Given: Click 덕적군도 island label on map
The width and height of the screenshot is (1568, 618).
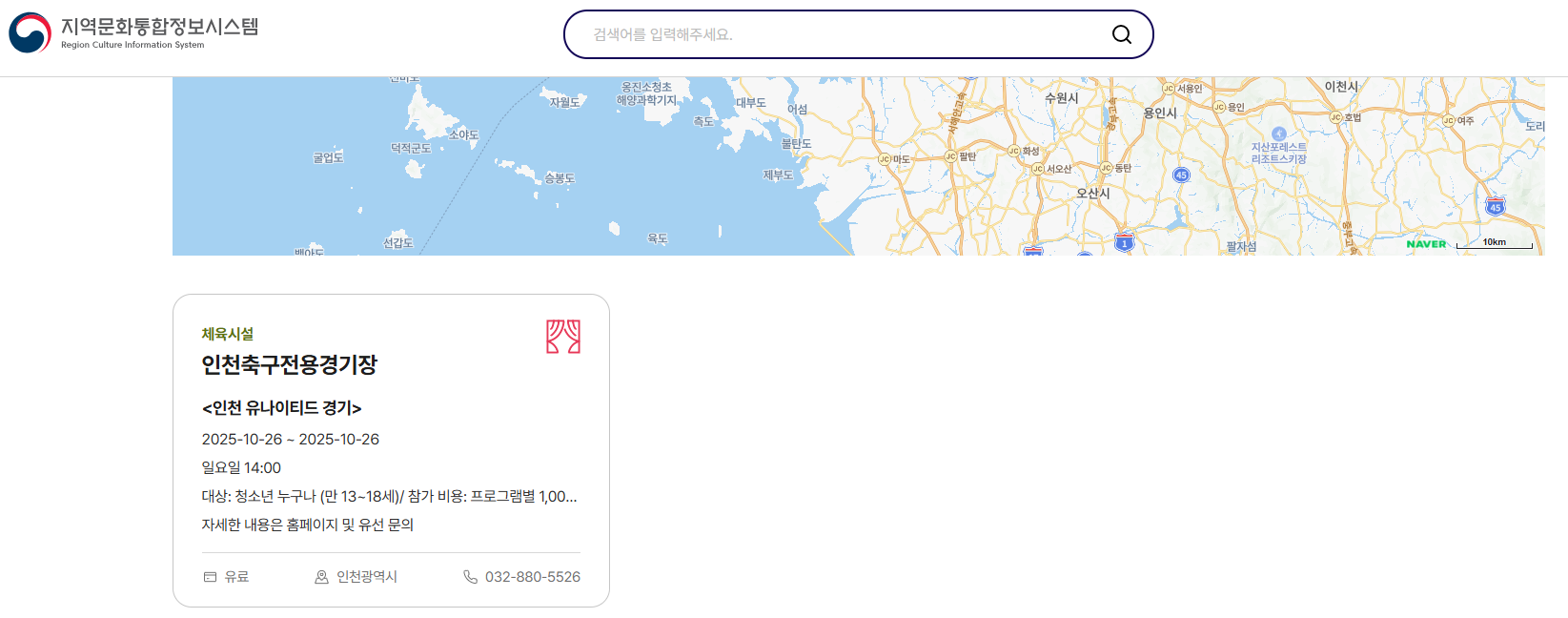Looking at the screenshot, I should (x=411, y=149).
